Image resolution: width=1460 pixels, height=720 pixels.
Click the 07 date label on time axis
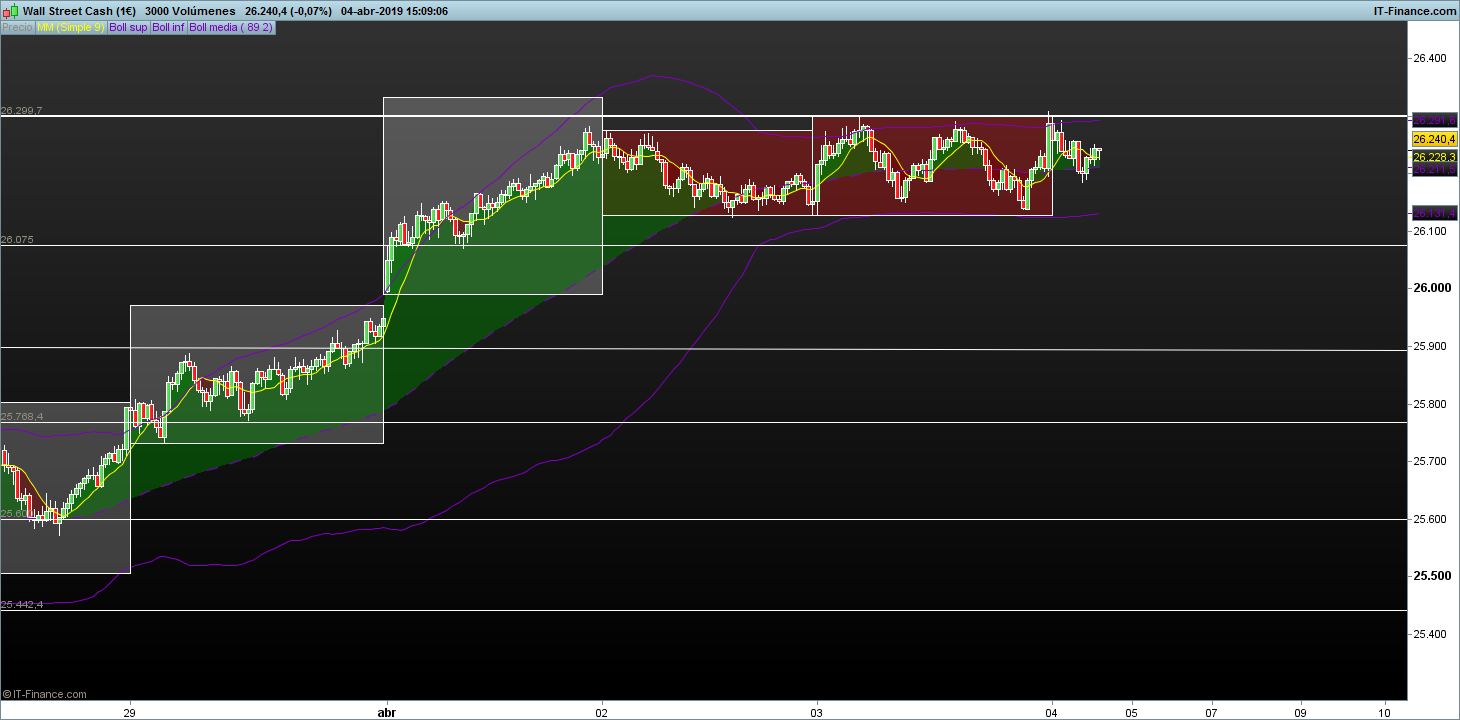1212,714
